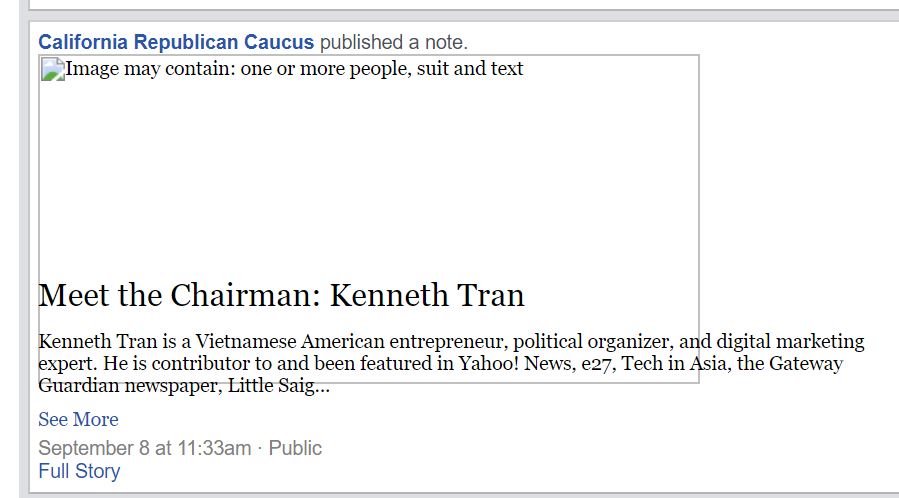
Task: Click the broken image placeholder icon
Action: [x=53, y=69]
